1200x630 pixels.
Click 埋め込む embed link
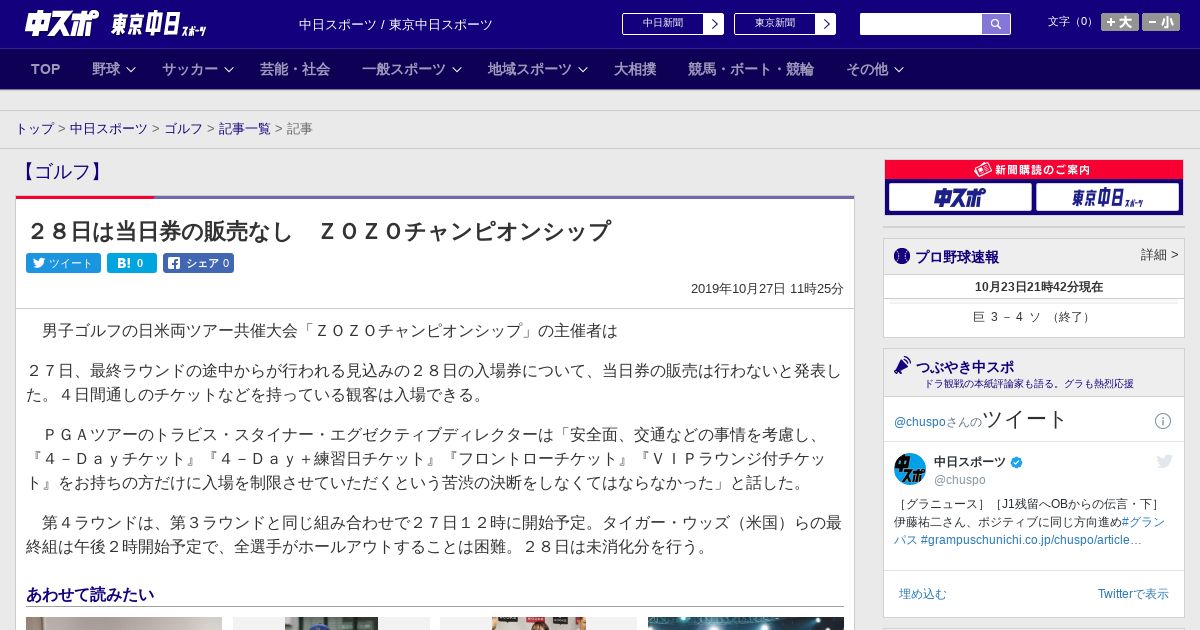point(922,594)
